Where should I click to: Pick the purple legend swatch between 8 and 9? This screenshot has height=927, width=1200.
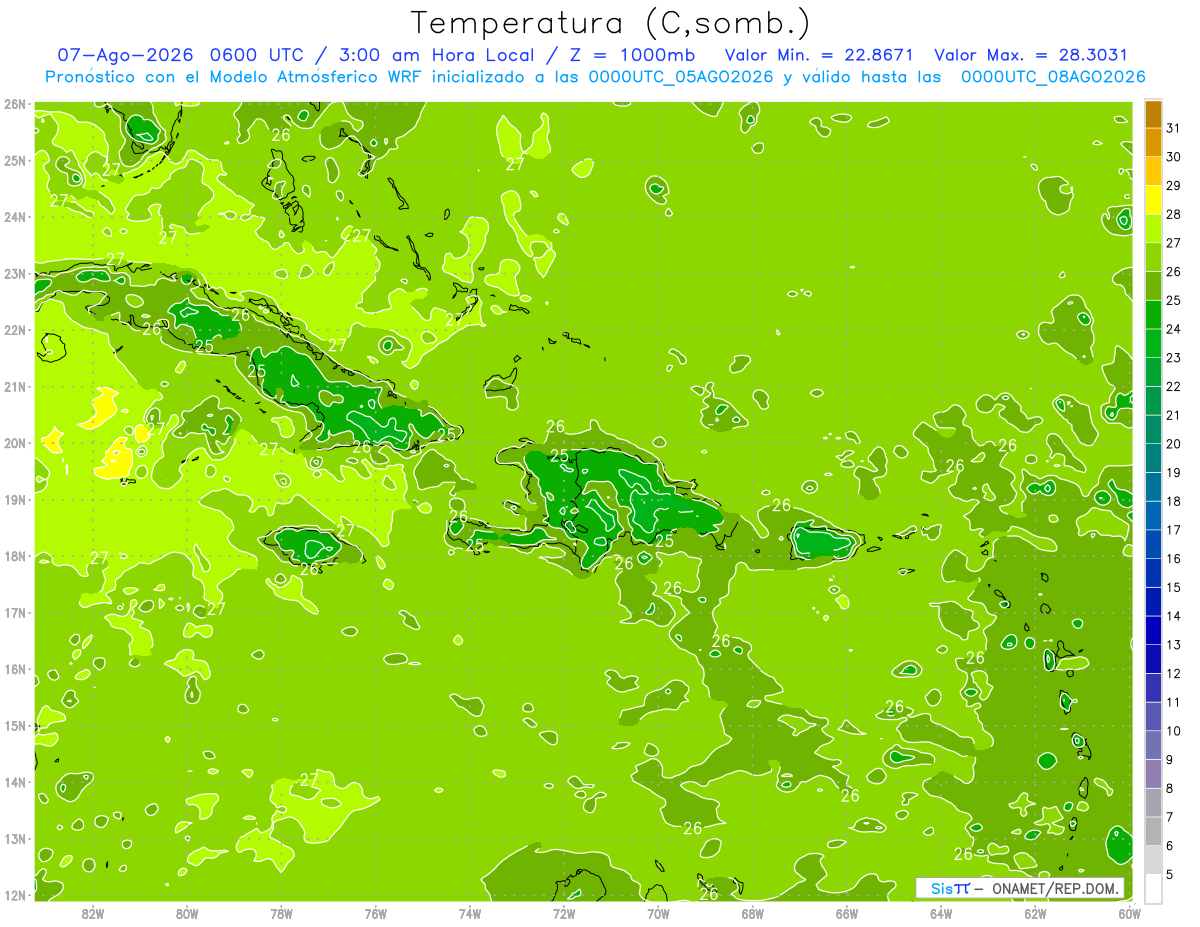(1154, 774)
